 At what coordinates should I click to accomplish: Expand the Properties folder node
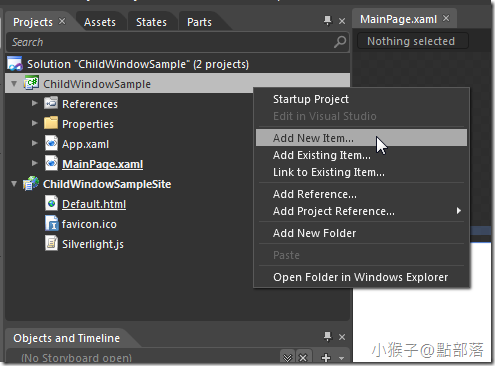pos(34,123)
